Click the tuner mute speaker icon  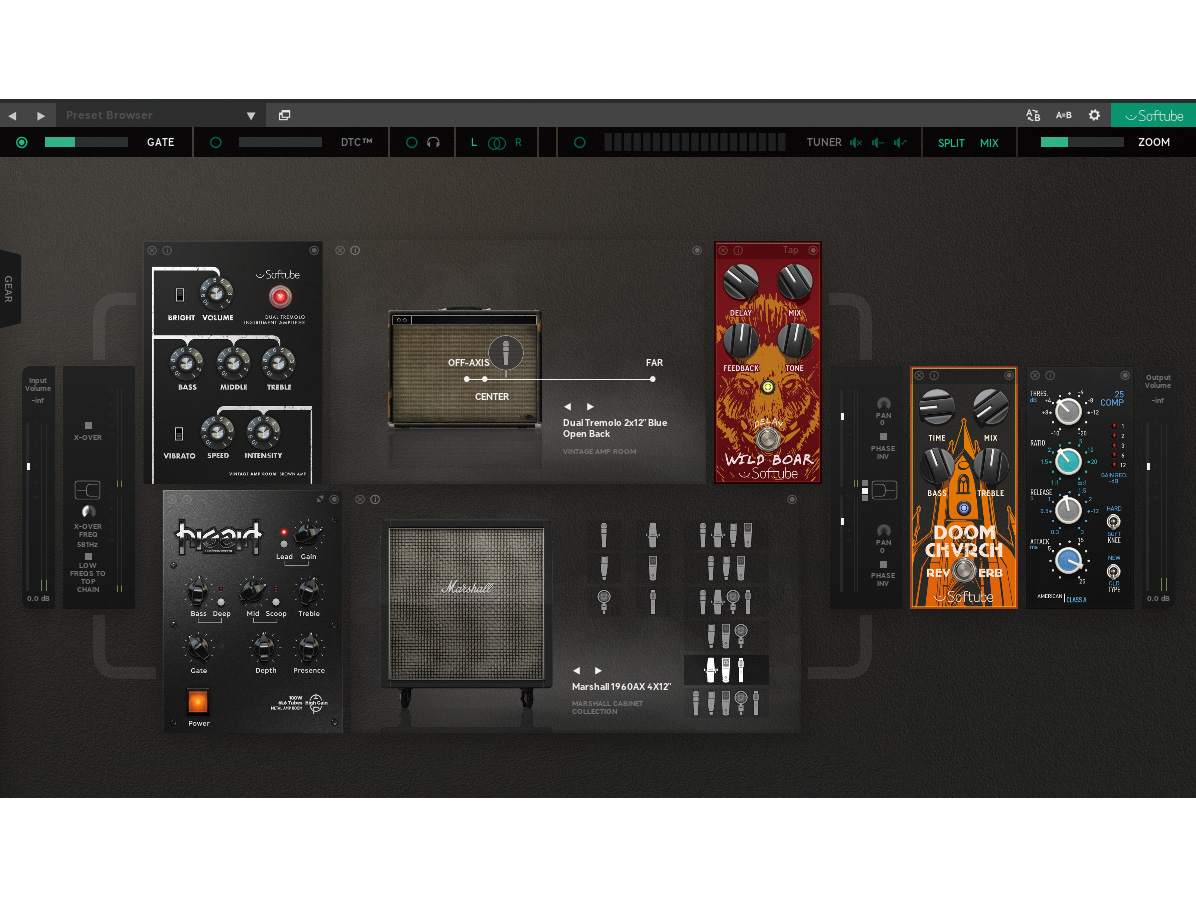pyautogui.click(x=856, y=143)
